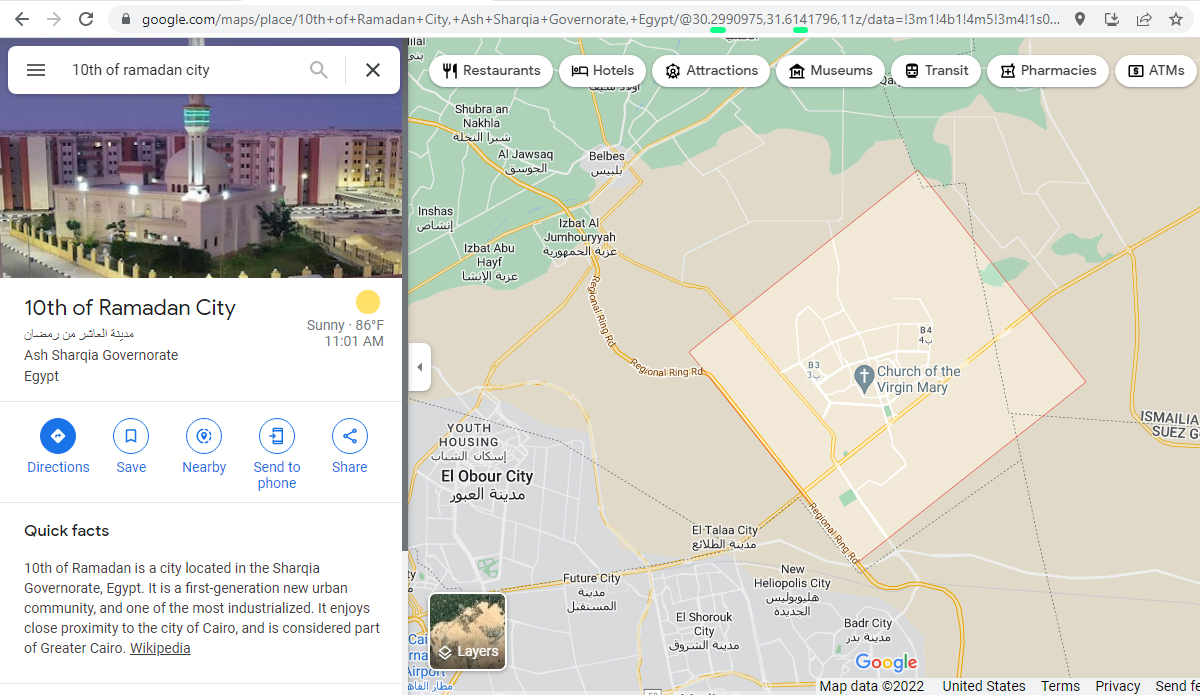Filter map by Hotels

click(603, 71)
